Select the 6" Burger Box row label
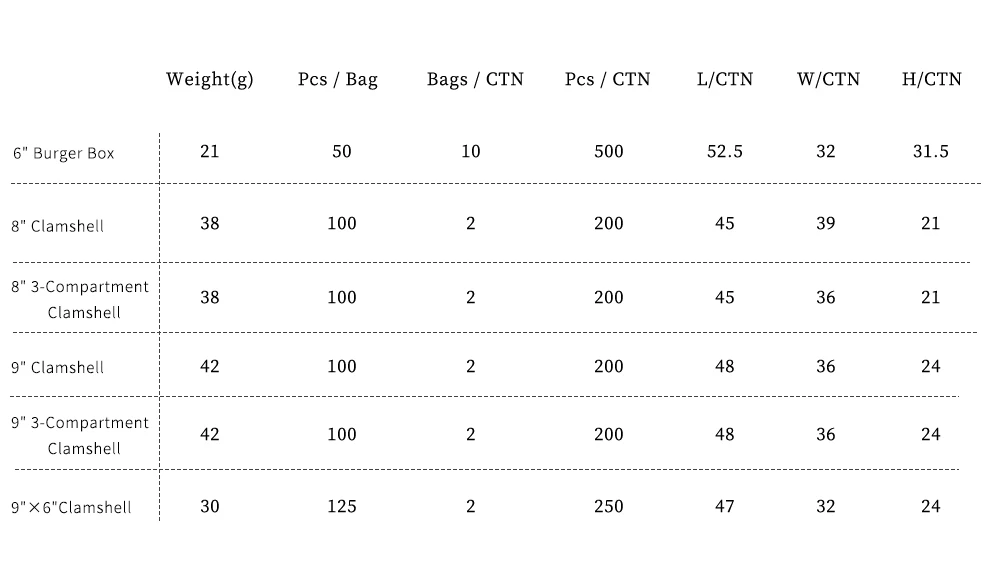 point(64,154)
